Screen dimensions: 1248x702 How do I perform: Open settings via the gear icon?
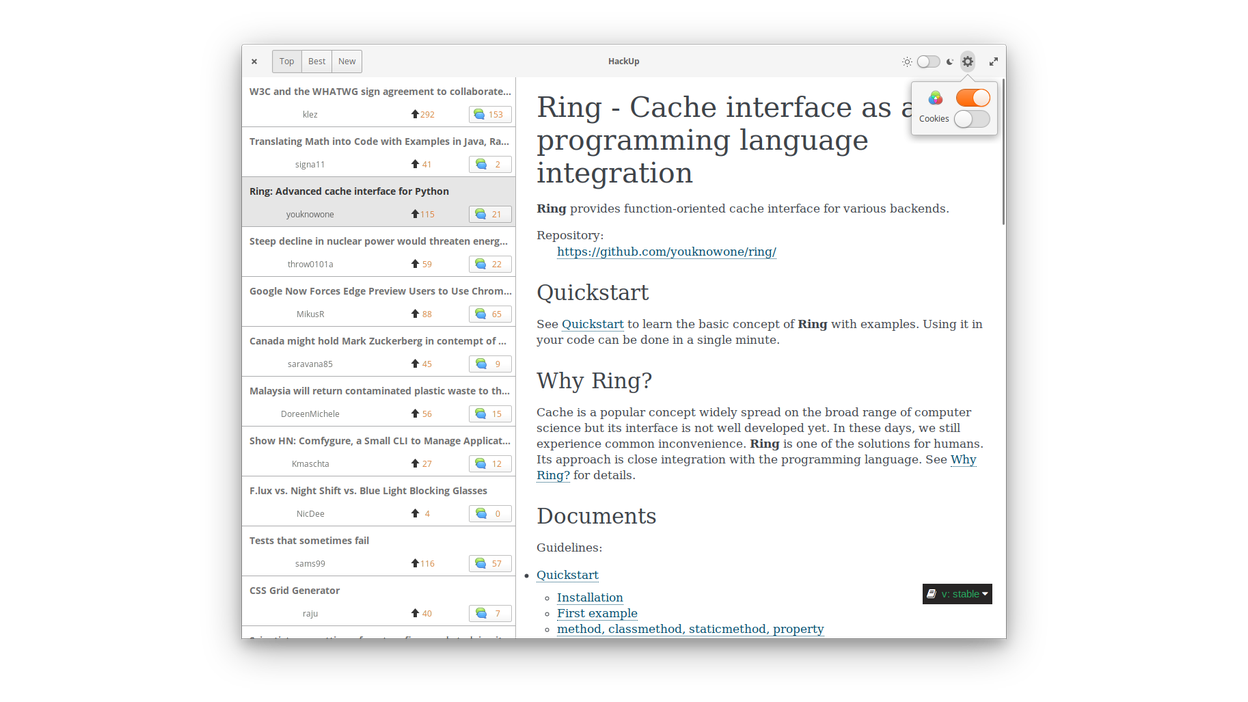(x=967, y=61)
